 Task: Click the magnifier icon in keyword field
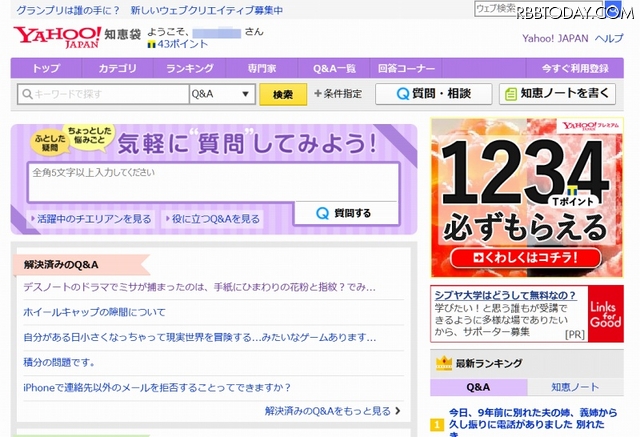[x=27, y=94]
